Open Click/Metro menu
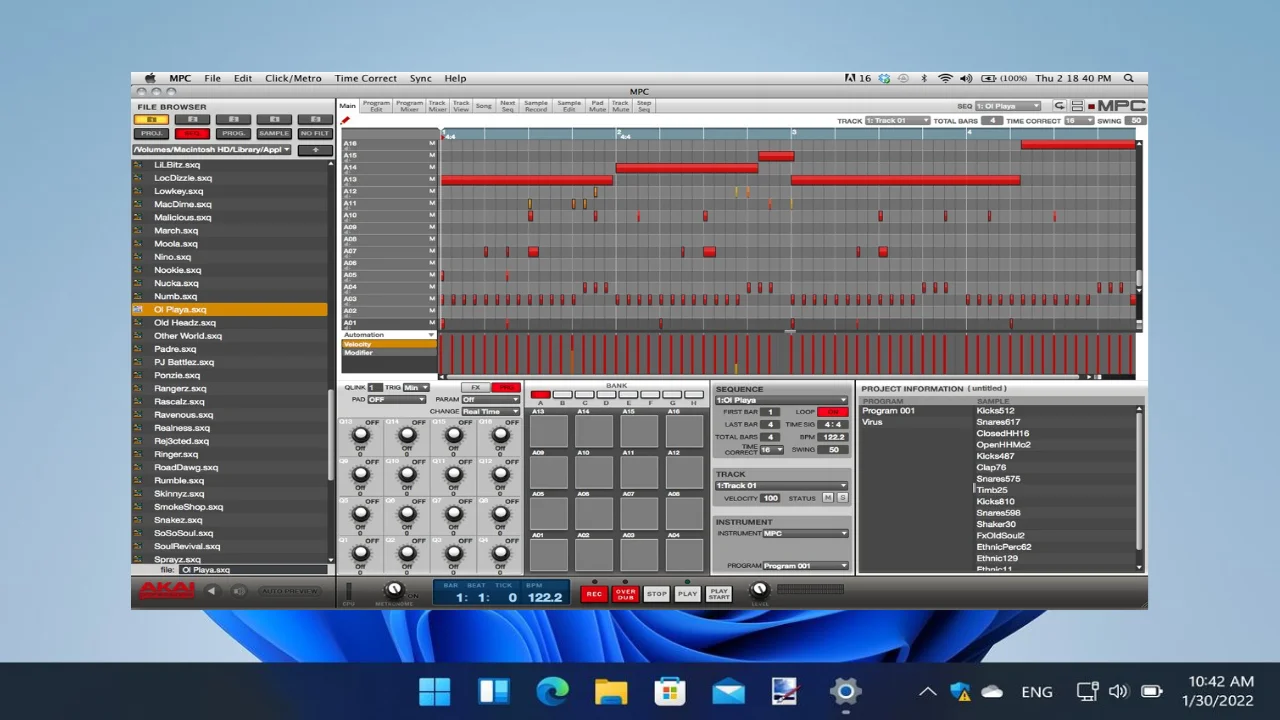Screen dimensions: 1280x720 click(x=293, y=78)
